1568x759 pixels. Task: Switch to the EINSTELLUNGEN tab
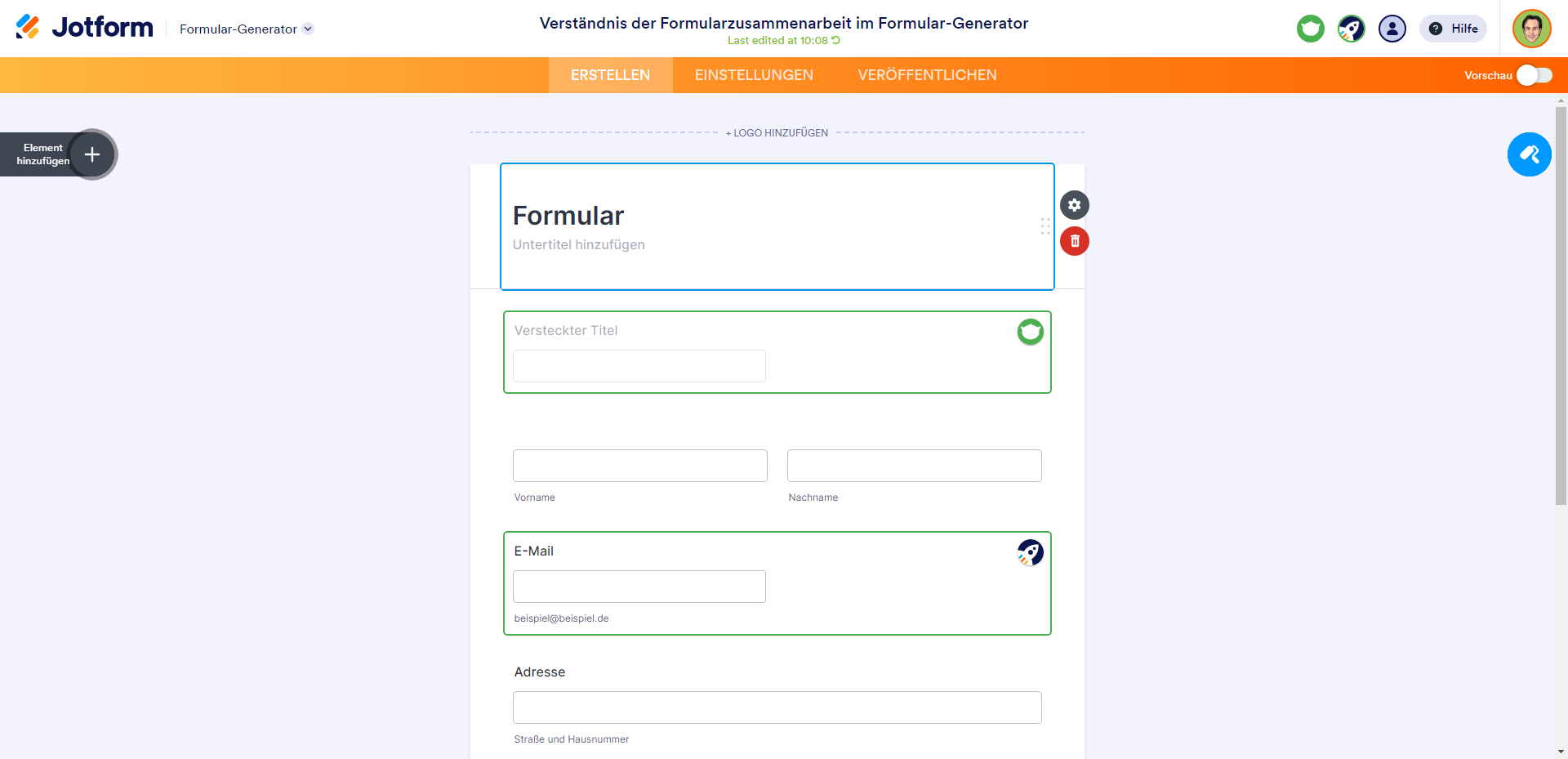pos(754,75)
